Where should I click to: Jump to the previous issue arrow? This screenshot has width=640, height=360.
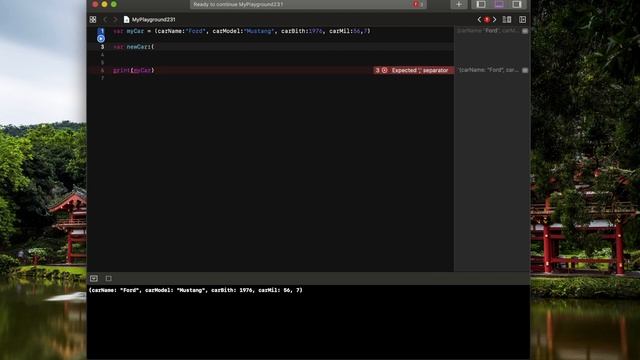click(479, 20)
